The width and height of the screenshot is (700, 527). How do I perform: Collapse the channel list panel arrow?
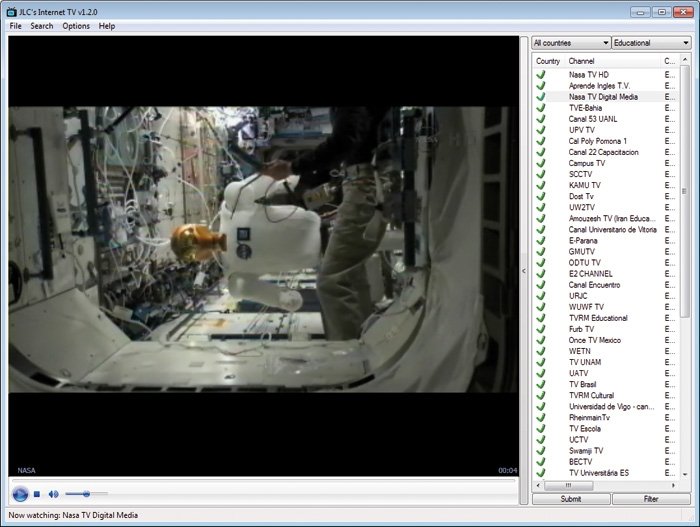(x=524, y=271)
